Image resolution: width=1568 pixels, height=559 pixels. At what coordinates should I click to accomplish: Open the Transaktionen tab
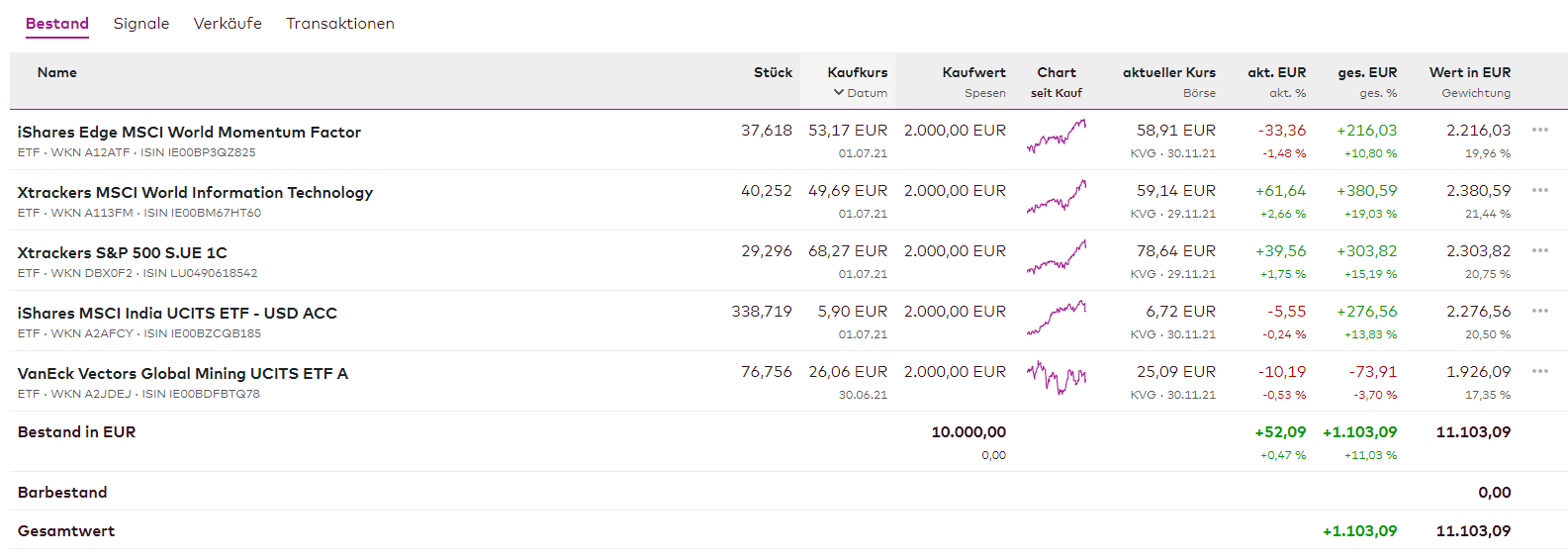pos(340,24)
